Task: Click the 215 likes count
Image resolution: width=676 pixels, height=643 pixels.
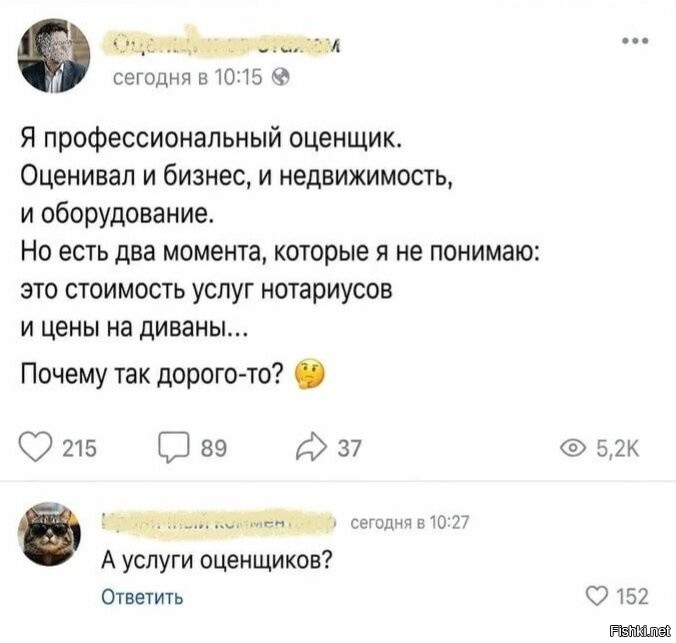Action: point(80,449)
